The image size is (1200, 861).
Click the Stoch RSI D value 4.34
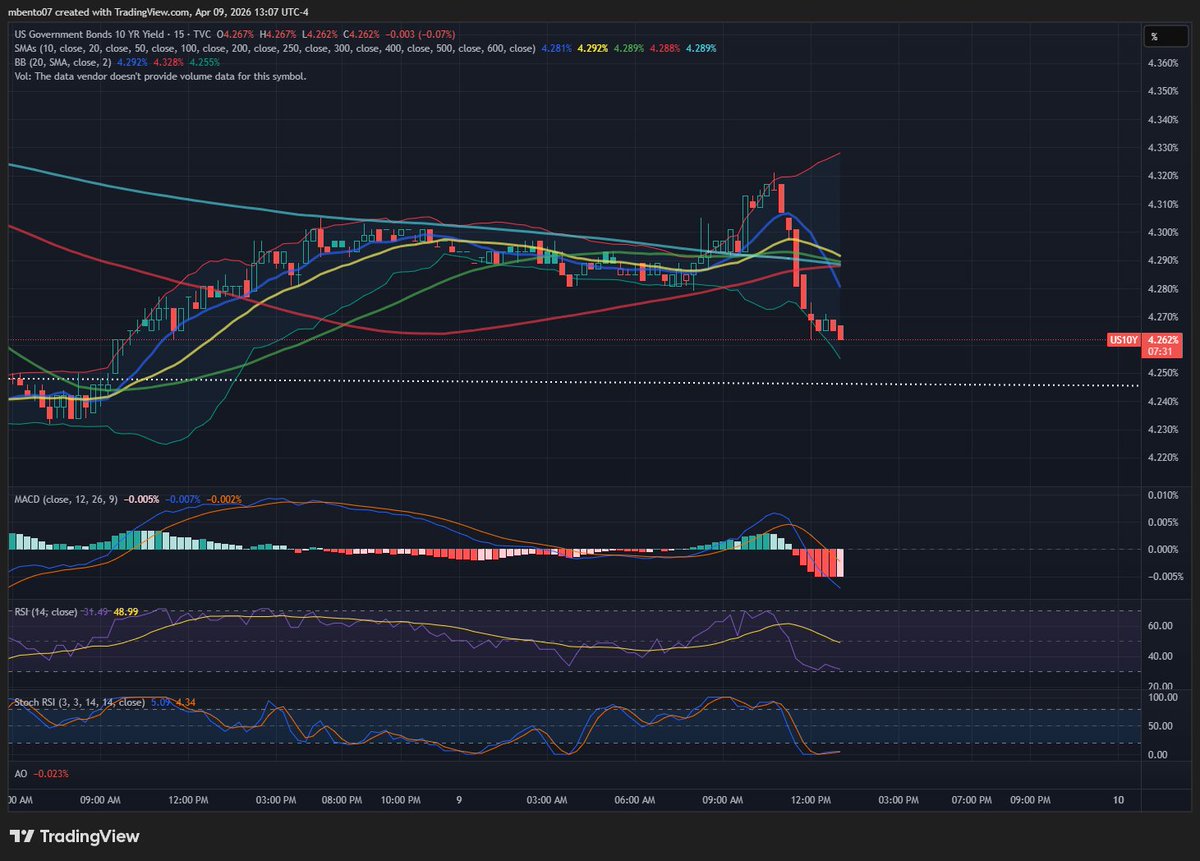point(186,703)
